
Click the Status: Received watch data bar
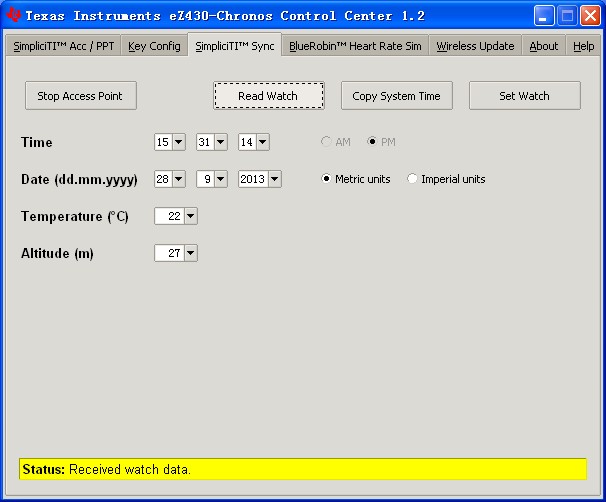303,469
